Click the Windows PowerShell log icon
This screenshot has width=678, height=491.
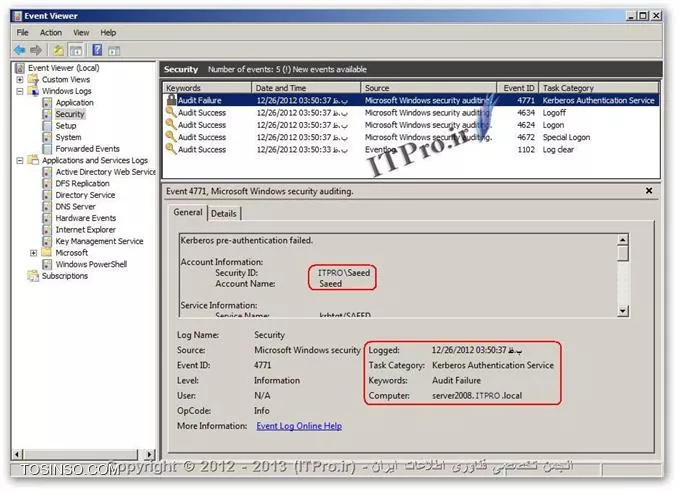[x=48, y=265]
